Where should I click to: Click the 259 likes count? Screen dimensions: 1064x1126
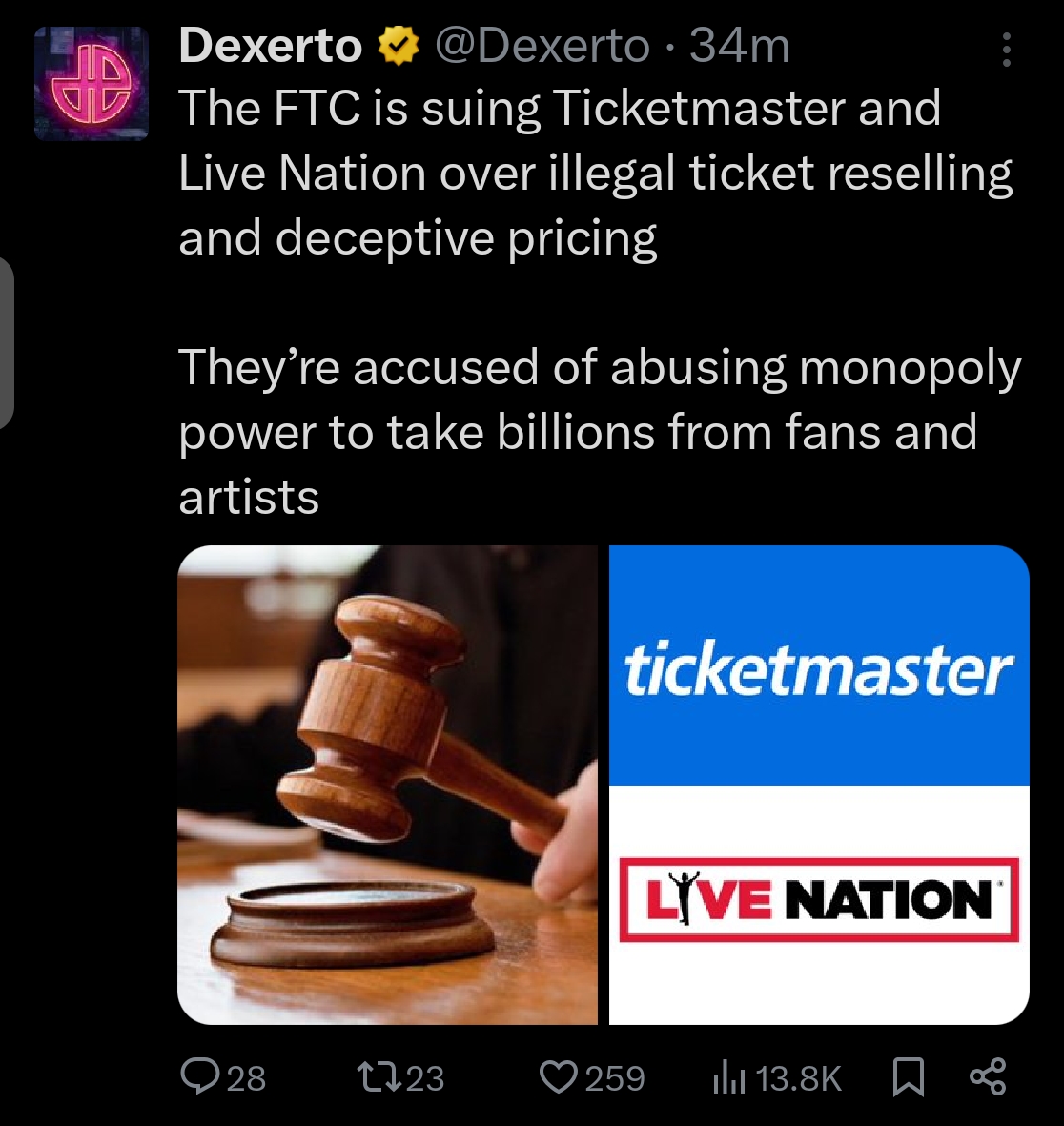615,1078
